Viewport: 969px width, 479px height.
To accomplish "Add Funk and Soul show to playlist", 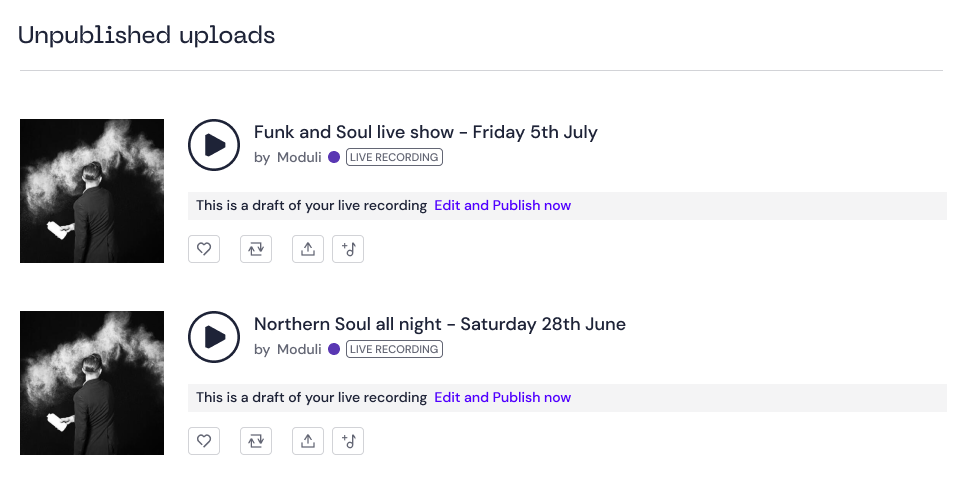I will coord(348,249).
